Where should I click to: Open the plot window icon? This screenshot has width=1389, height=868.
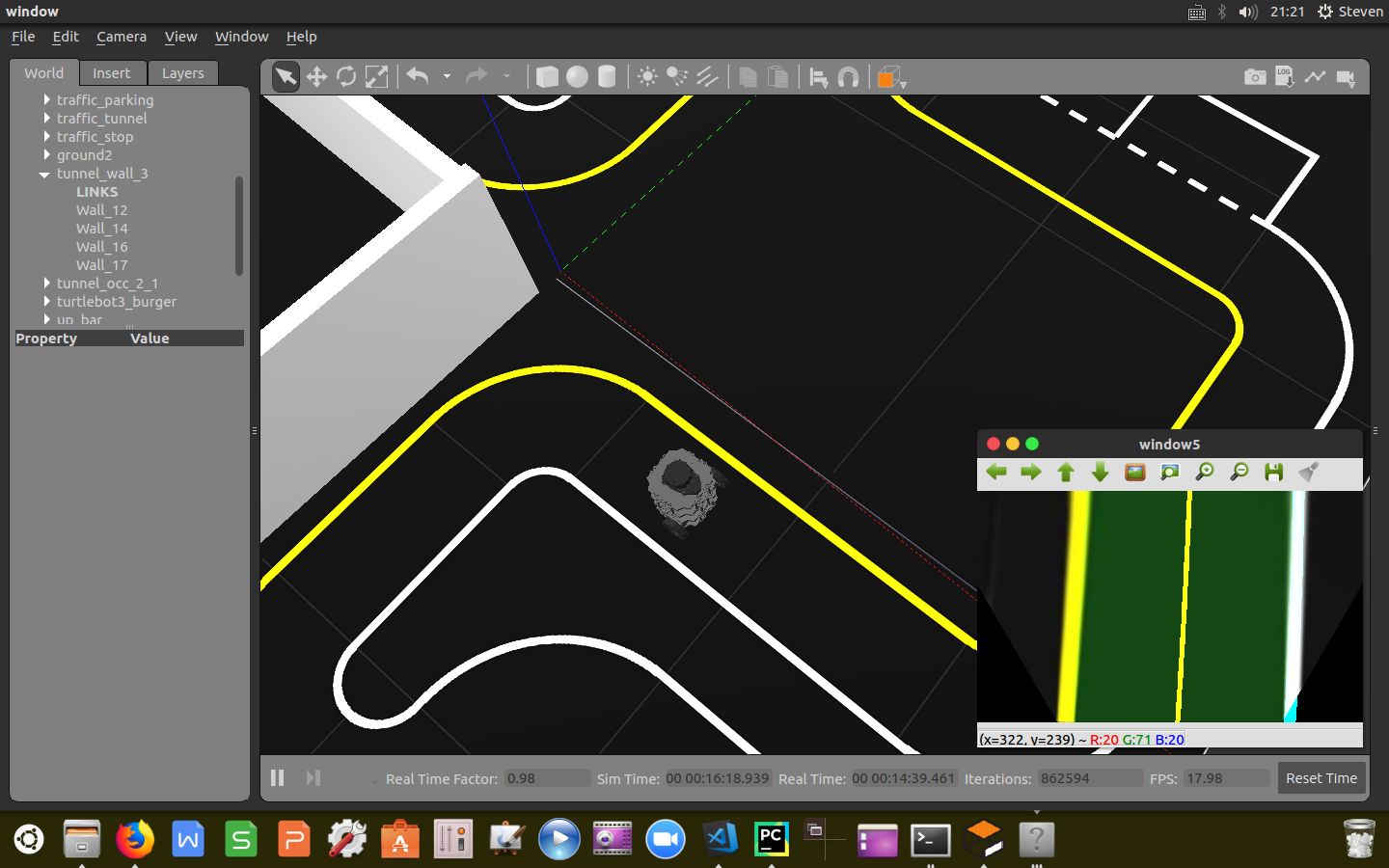(x=1315, y=77)
